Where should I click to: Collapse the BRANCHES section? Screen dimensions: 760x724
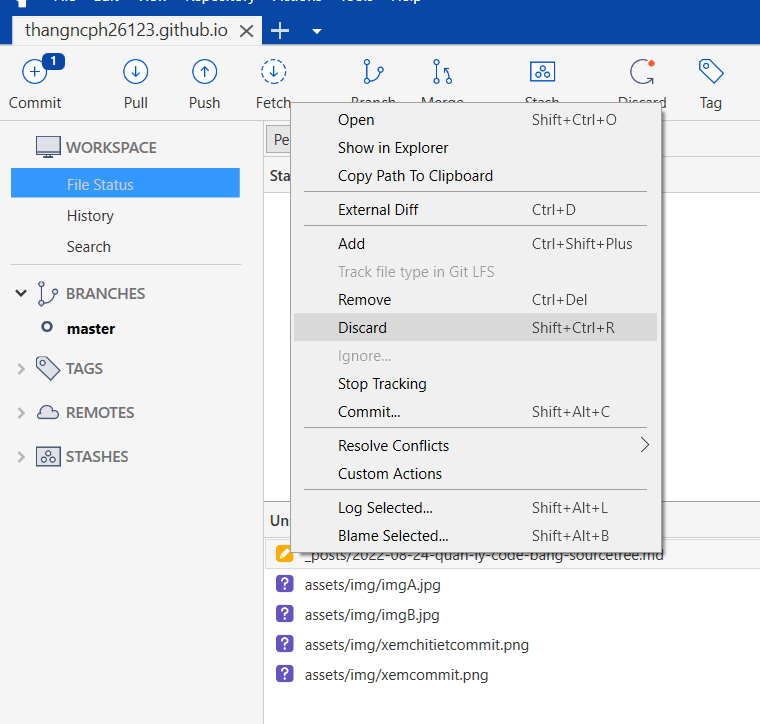click(21, 293)
